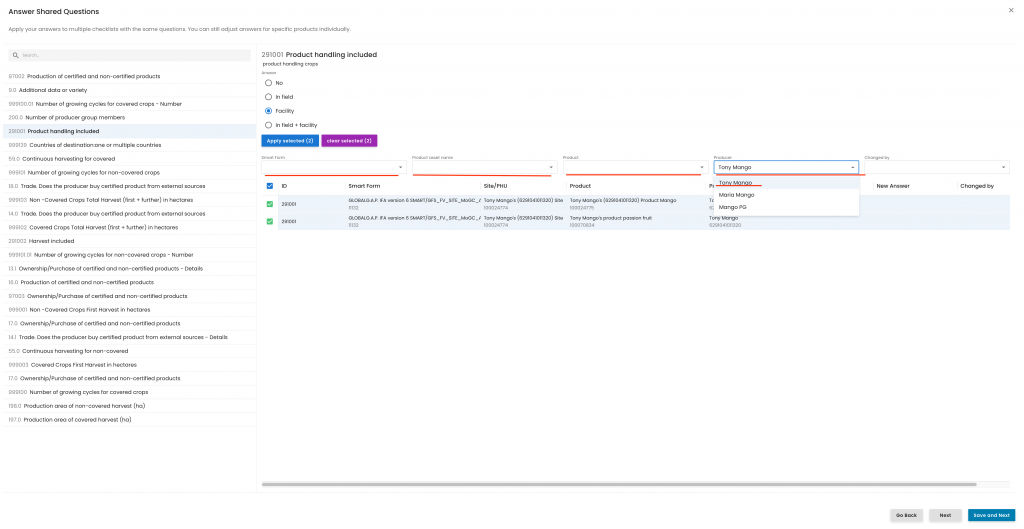Click the search magnifier icon

(x=16, y=56)
